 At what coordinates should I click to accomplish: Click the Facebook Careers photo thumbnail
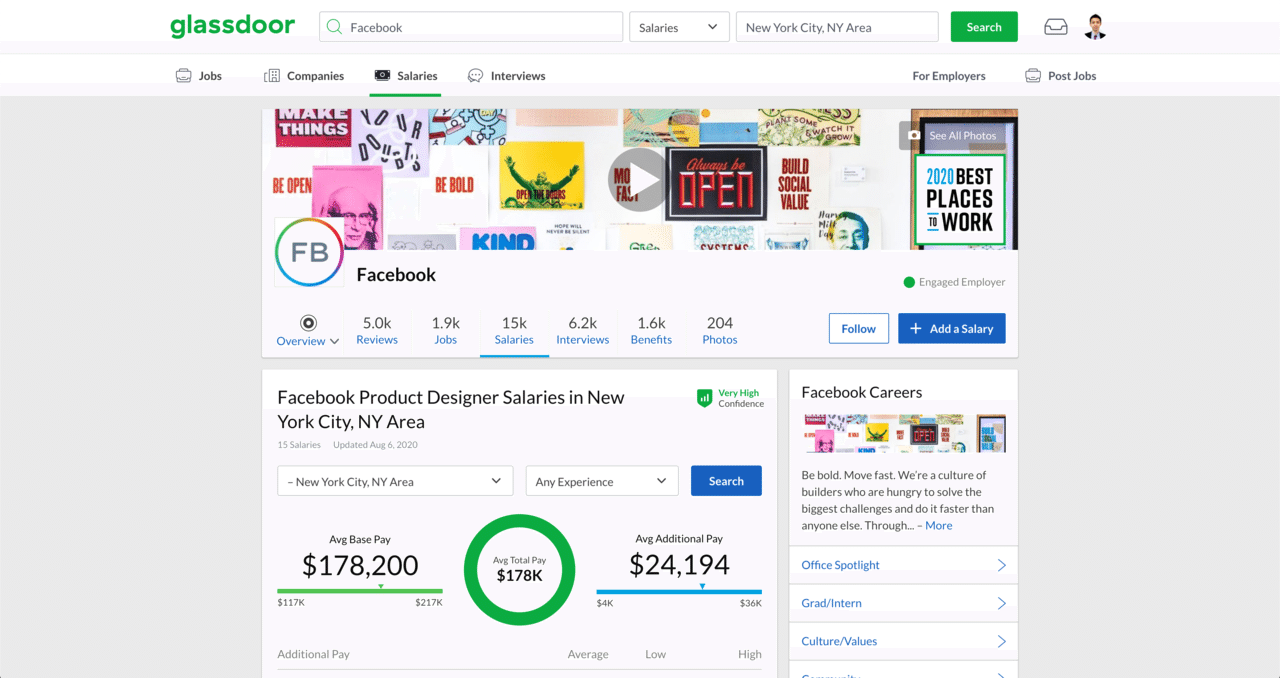click(903, 433)
